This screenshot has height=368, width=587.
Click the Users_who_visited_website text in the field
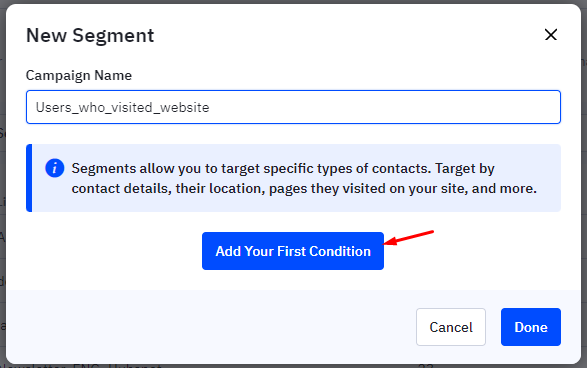(122, 107)
